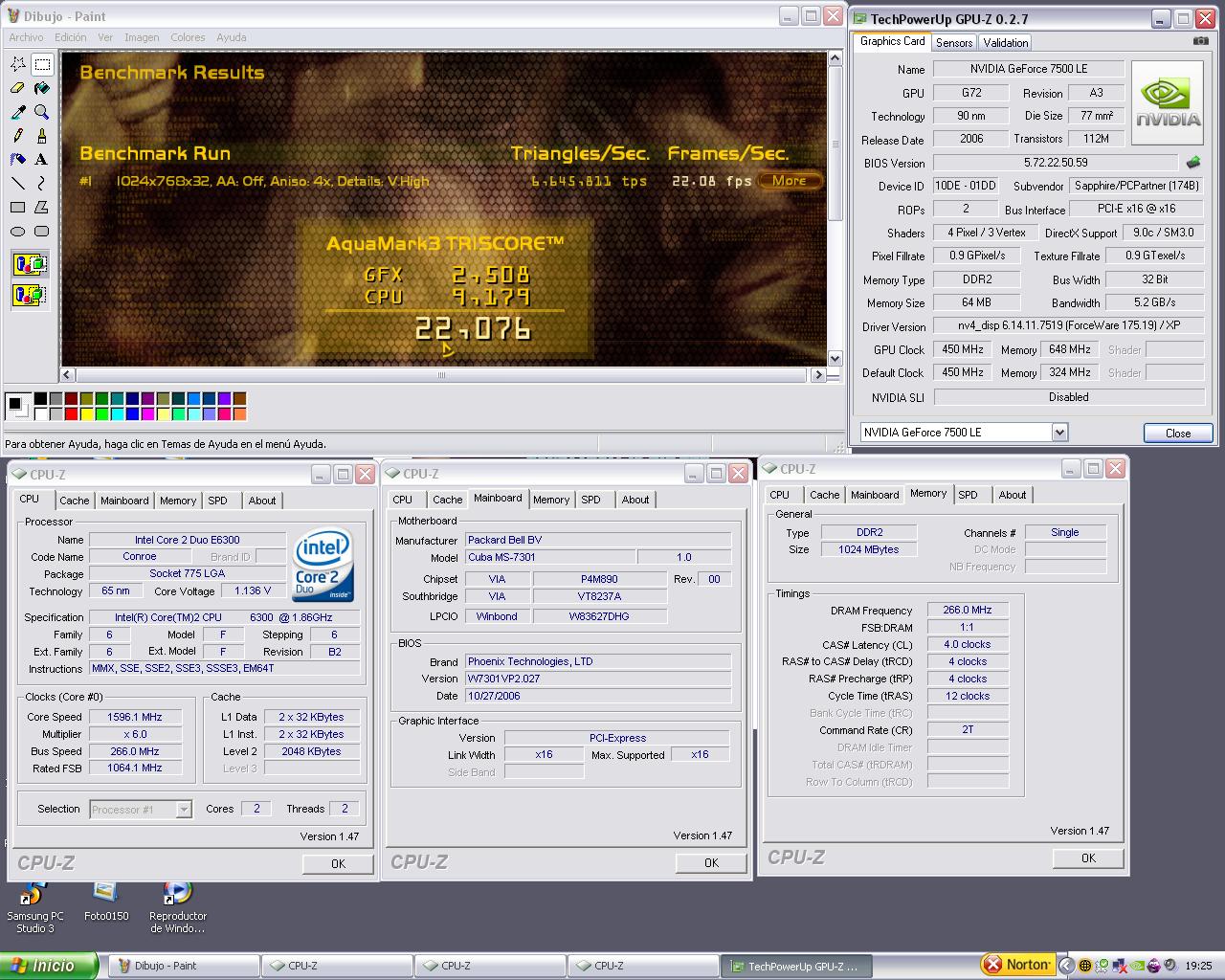
Task: Open Cache tab in the CPU-Z Mainboard window
Action: [x=447, y=500]
